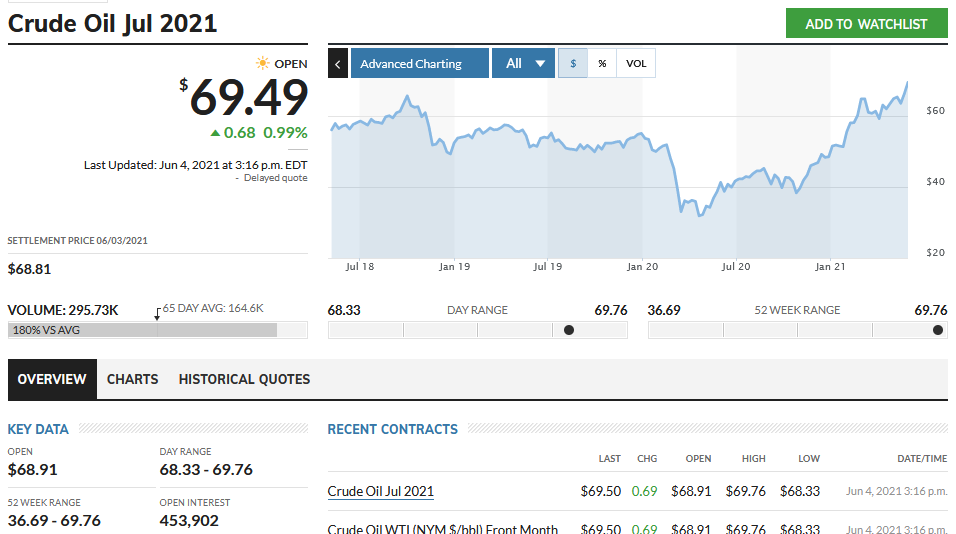
Task: Click the HIGH column header
Action: pos(754,458)
